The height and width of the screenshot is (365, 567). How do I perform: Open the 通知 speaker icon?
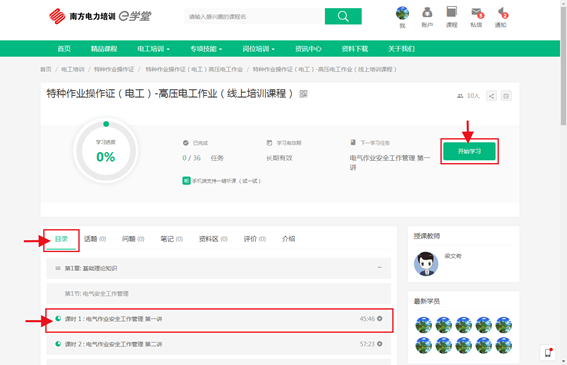tap(502, 13)
